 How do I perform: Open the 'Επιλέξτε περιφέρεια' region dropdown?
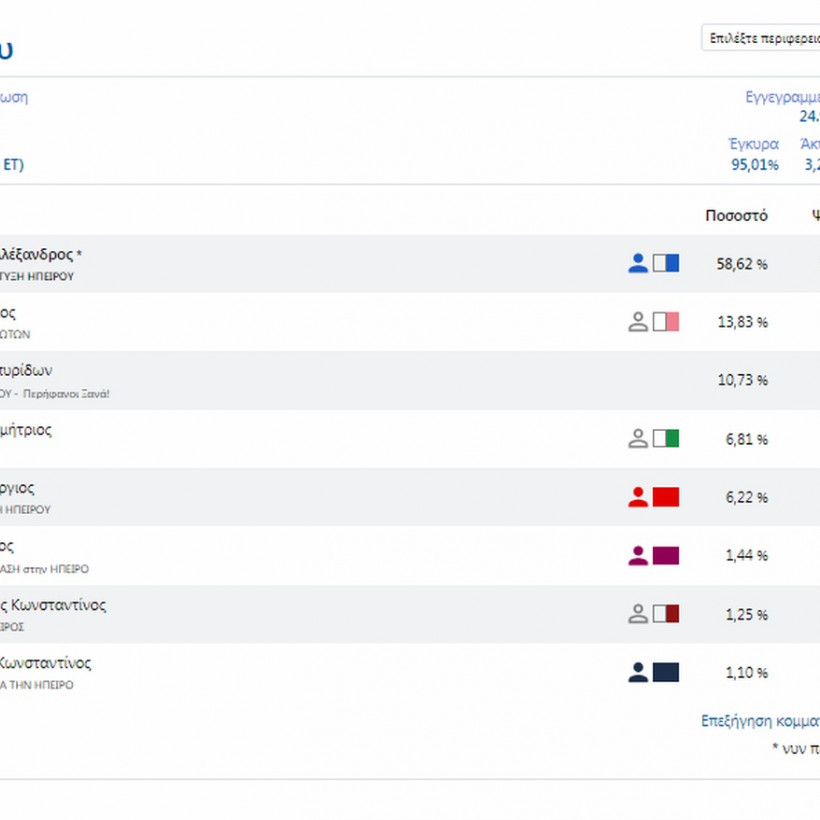point(762,38)
